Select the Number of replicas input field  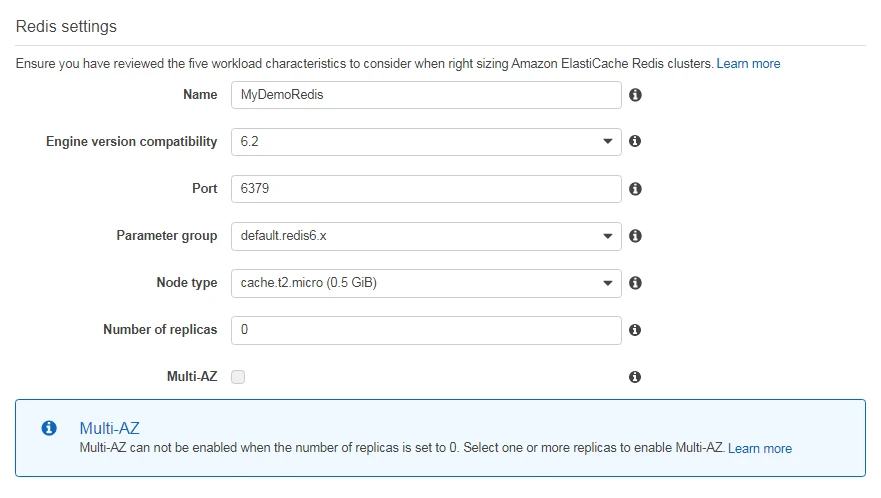tap(425, 330)
